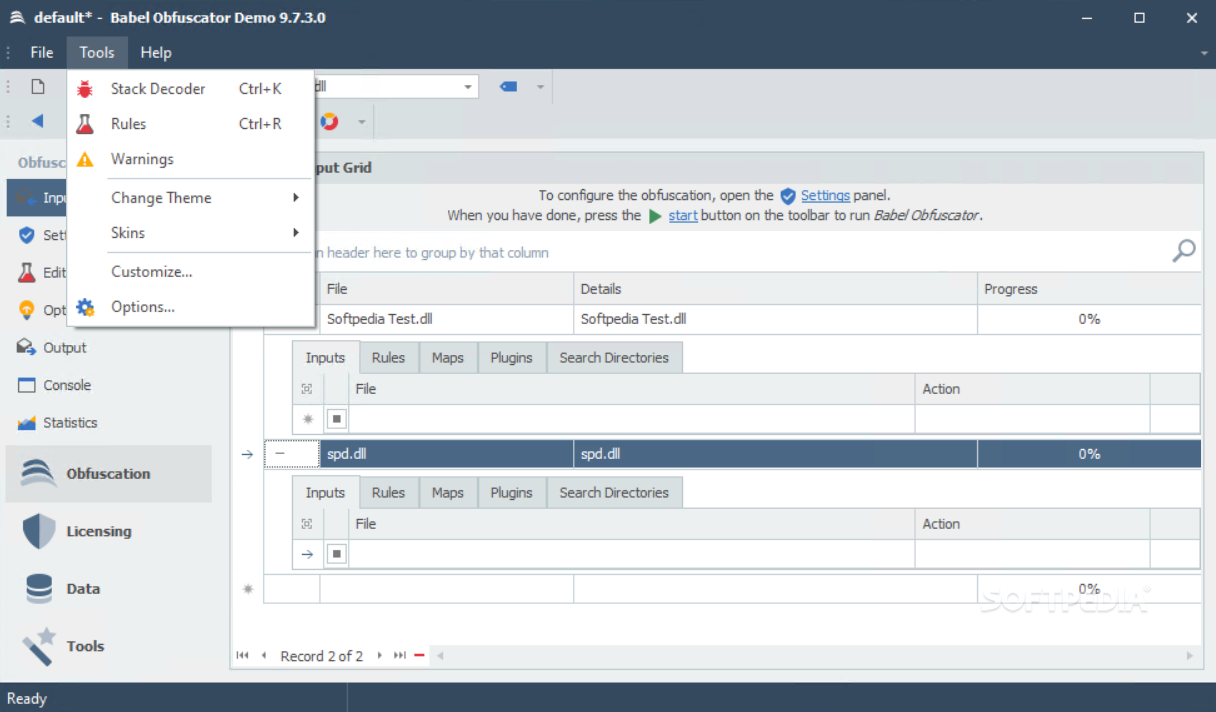The height and width of the screenshot is (712, 1216).
Task: Select Inputs tab under spd.dll
Action: pyautogui.click(x=325, y=493)
